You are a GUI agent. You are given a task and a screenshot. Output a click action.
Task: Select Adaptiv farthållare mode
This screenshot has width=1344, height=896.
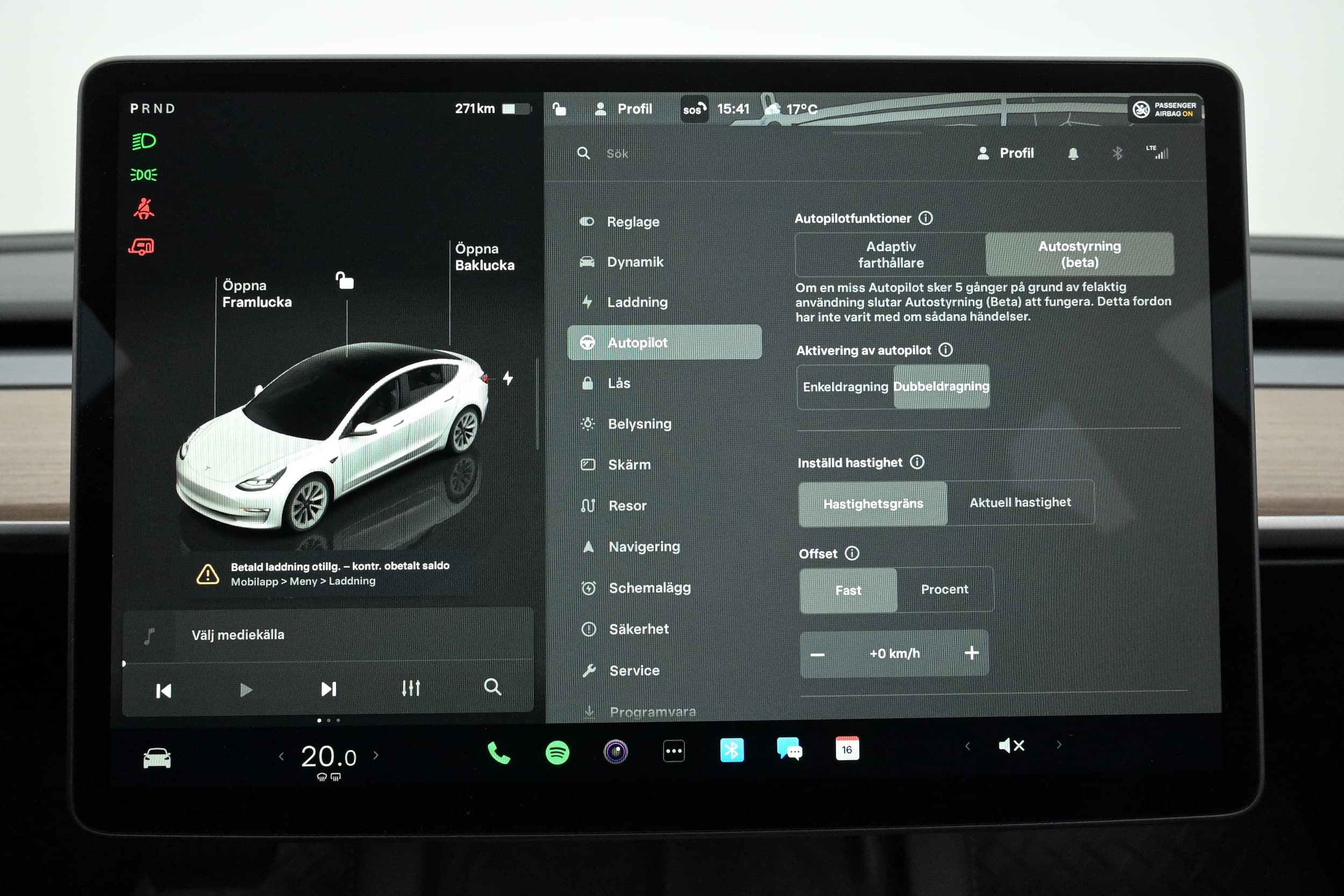click(x=890, y=254)
